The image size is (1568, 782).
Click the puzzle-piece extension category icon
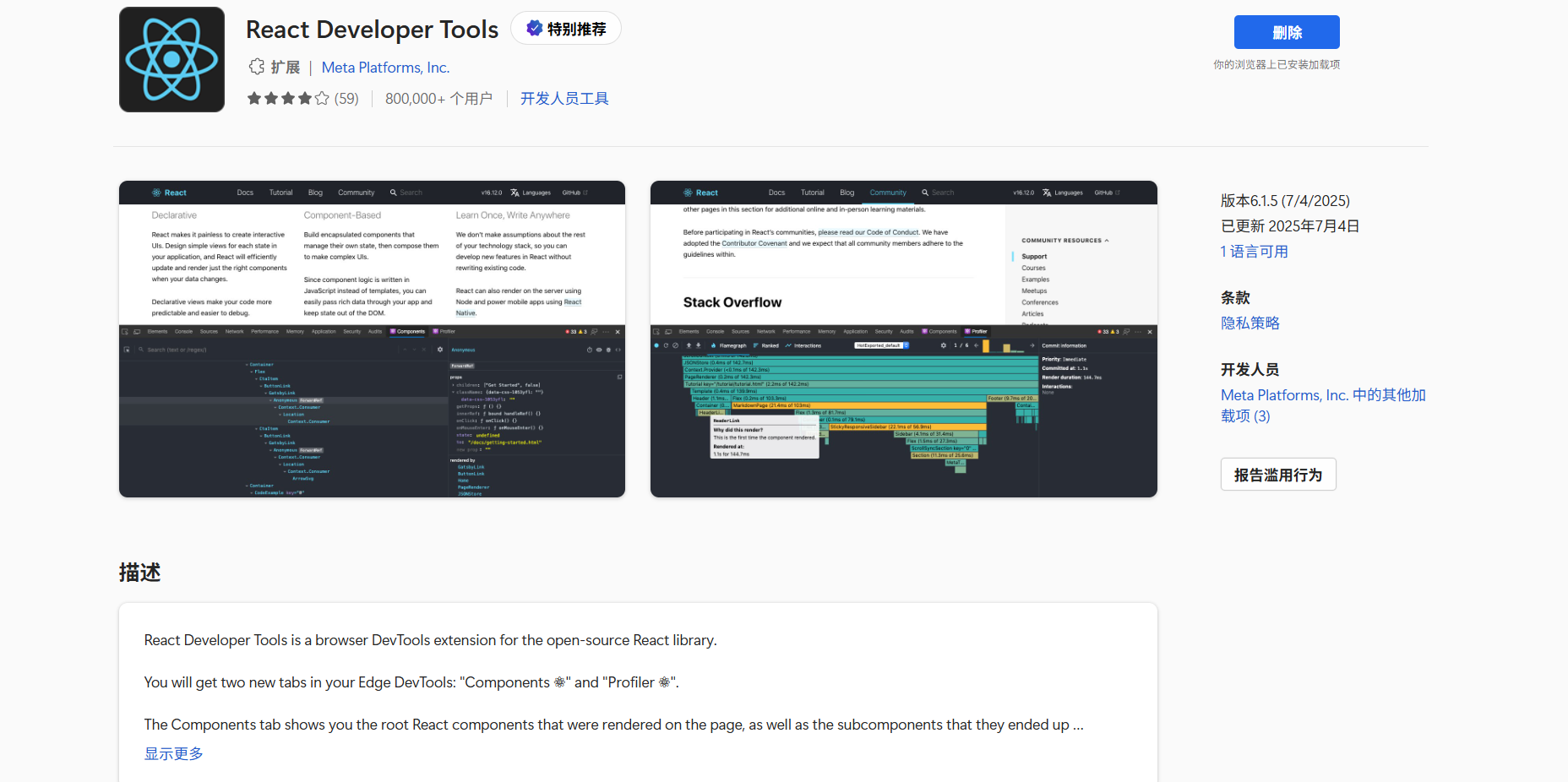257,67
